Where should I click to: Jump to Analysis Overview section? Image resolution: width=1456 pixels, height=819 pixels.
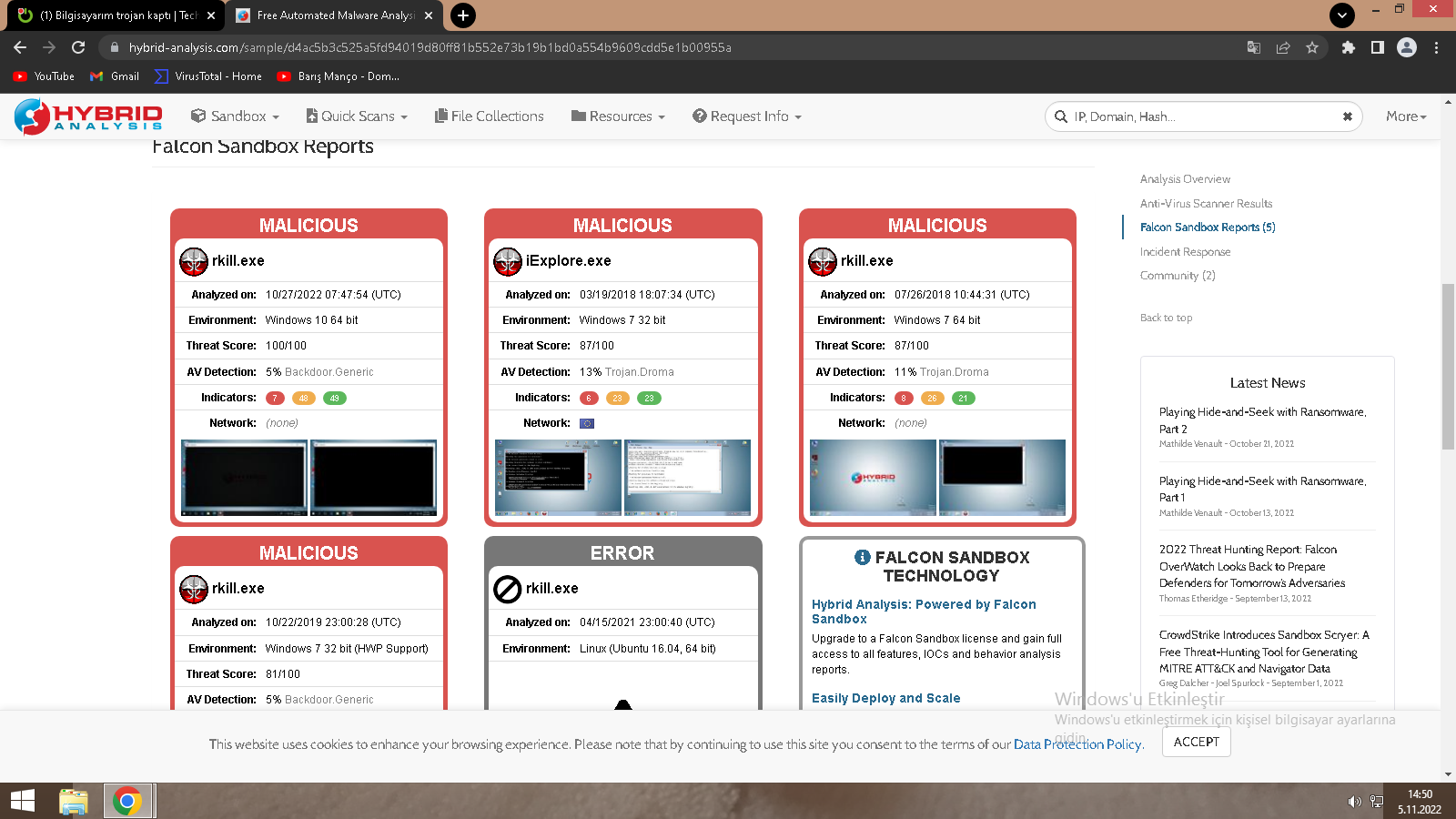click(1185, 179)
